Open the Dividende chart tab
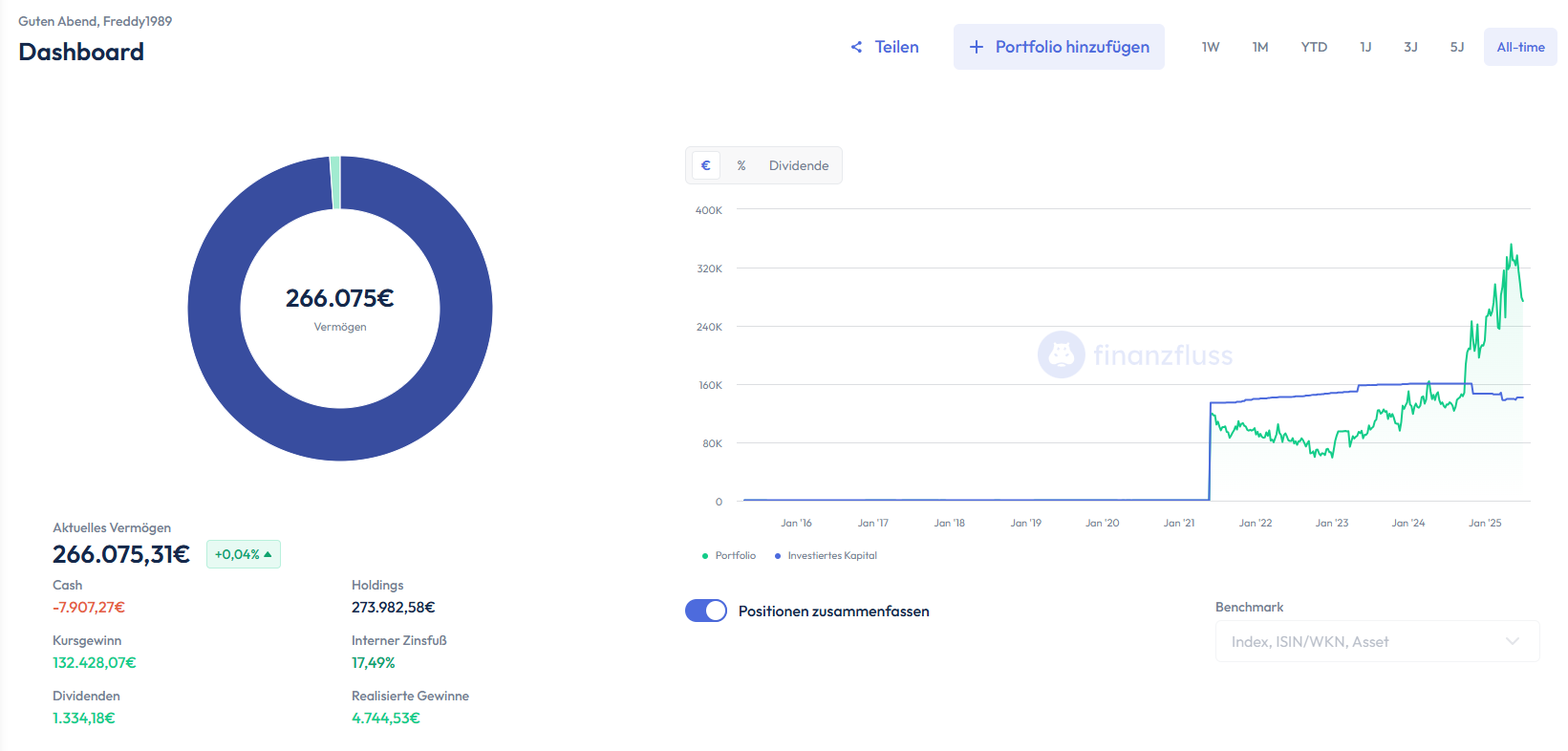The height and width of the screenshot is (751, 1568). pyautogui.click(x=799, y=165)
